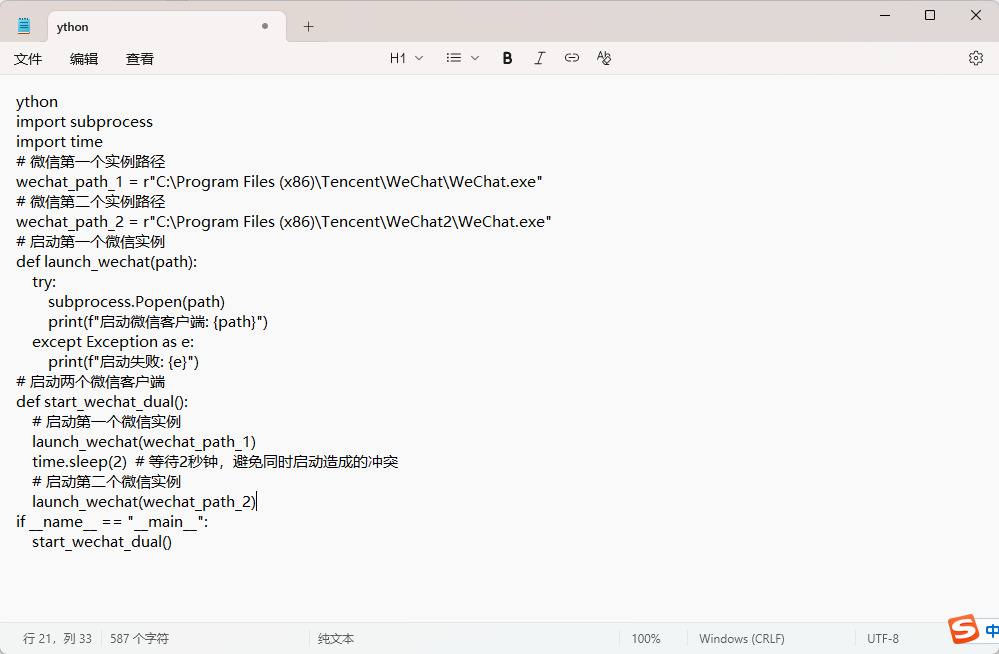Click the 'except Exception as e:' line

click(113, 342)
